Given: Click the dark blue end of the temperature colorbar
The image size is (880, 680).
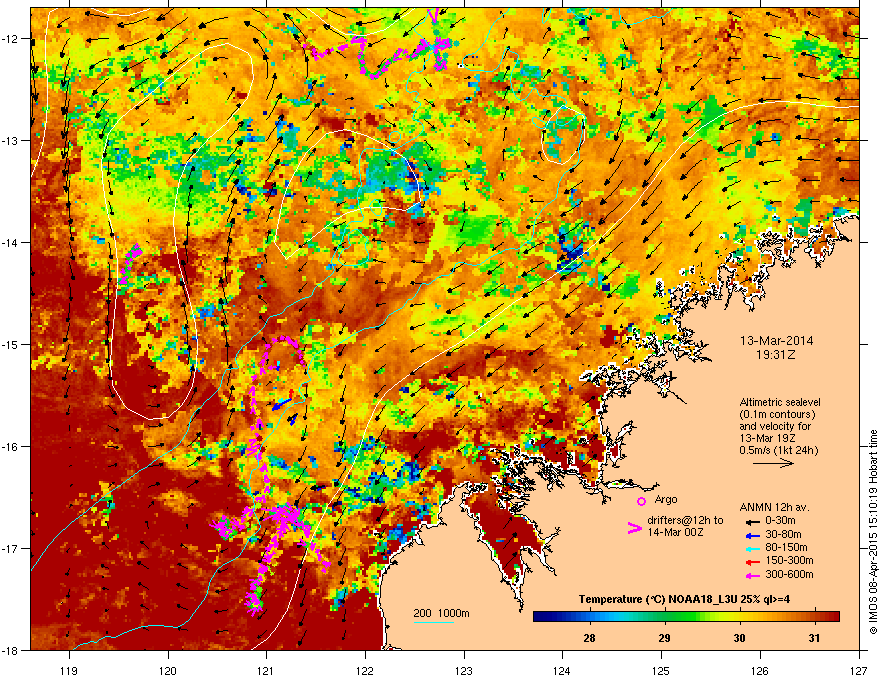Looking at the screenshot, I should pyautogui.click(x=542, y=617).
